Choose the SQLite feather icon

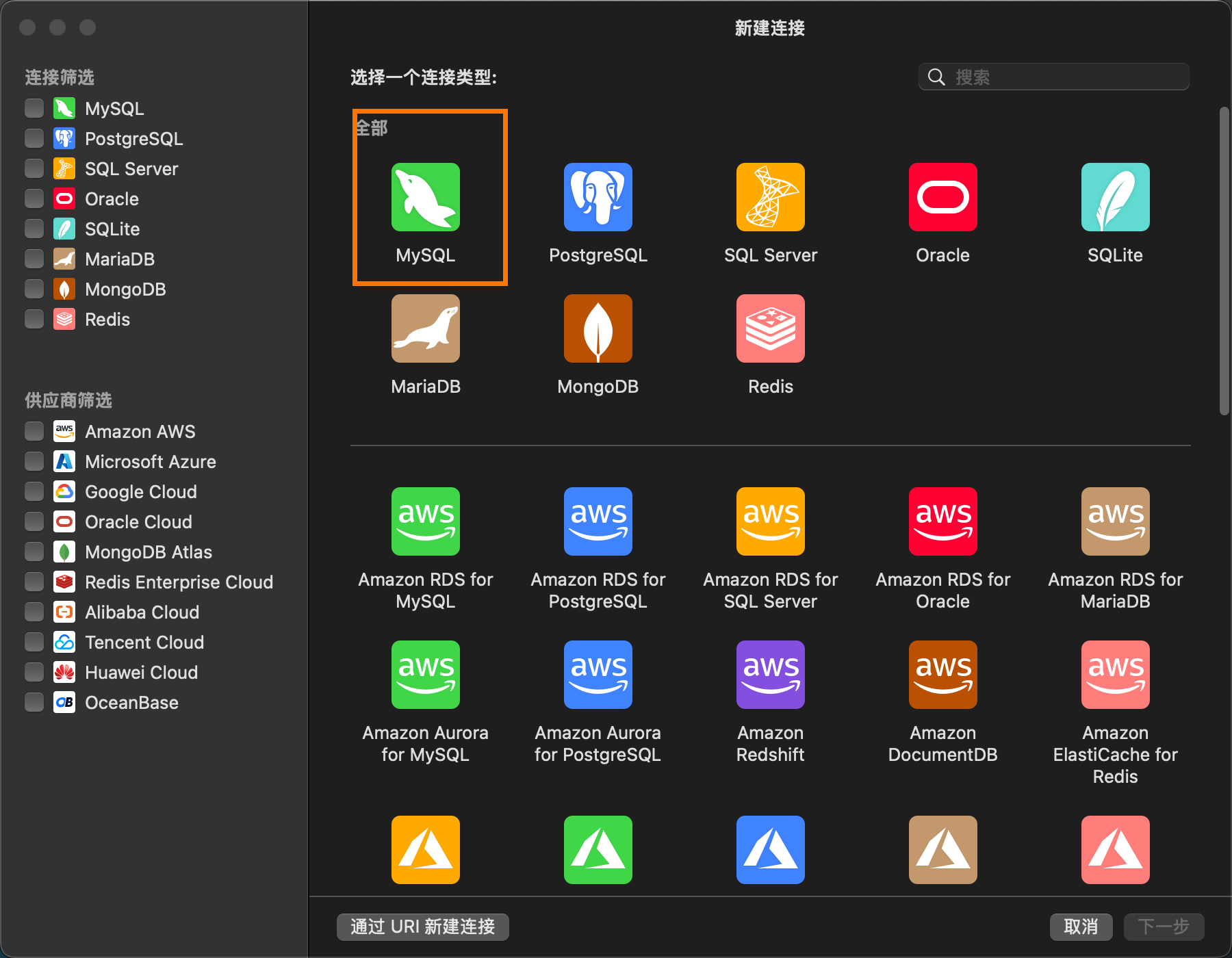pos(1115,197)
